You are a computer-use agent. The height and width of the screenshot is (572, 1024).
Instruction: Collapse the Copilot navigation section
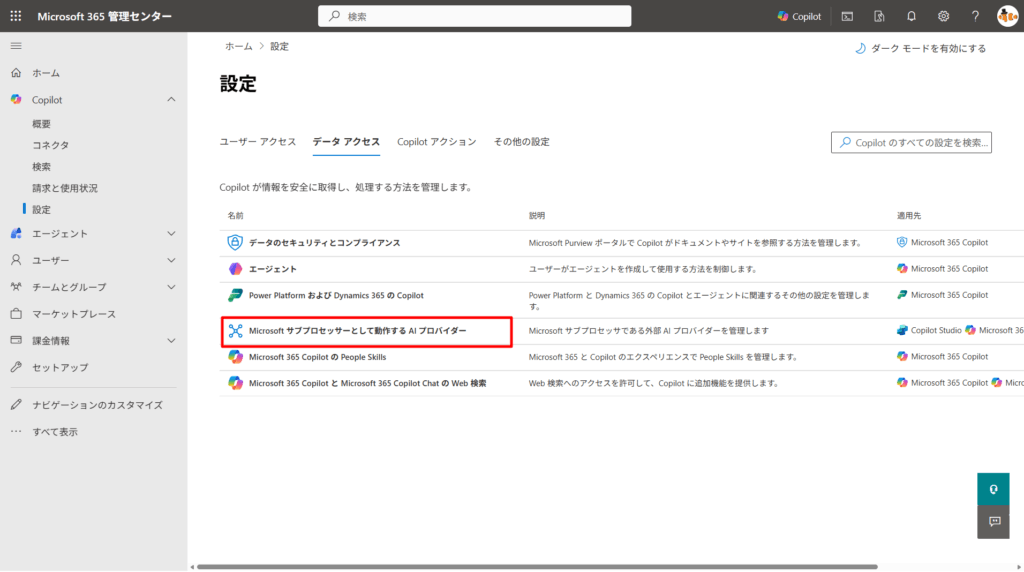tap(171, 100)
